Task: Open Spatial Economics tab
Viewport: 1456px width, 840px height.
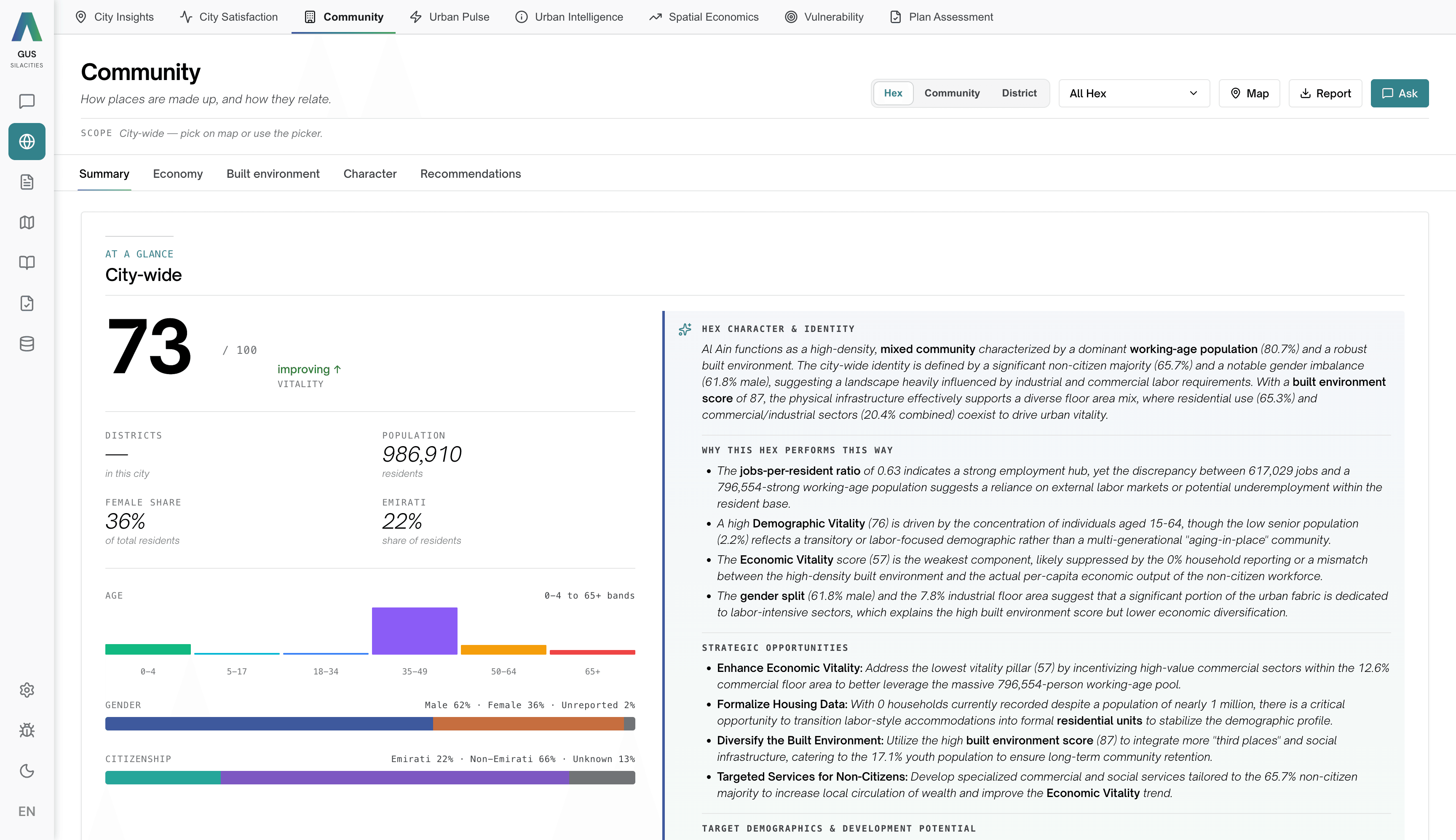Action: click(x=704, y=17)
